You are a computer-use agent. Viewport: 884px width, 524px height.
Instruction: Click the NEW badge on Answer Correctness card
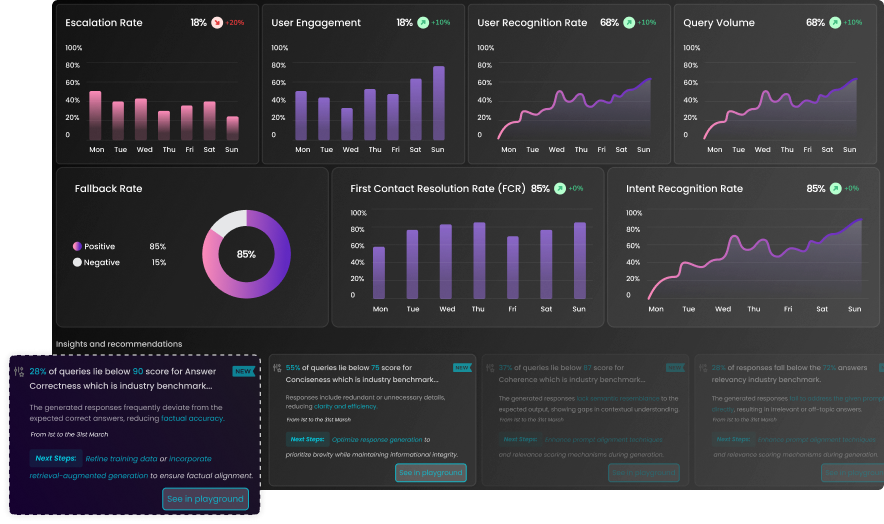click(x=243, y=371)
